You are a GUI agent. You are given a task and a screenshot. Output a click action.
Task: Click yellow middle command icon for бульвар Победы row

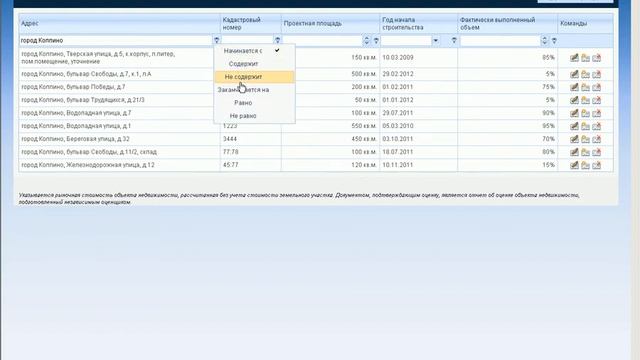(x=585, y=87)
